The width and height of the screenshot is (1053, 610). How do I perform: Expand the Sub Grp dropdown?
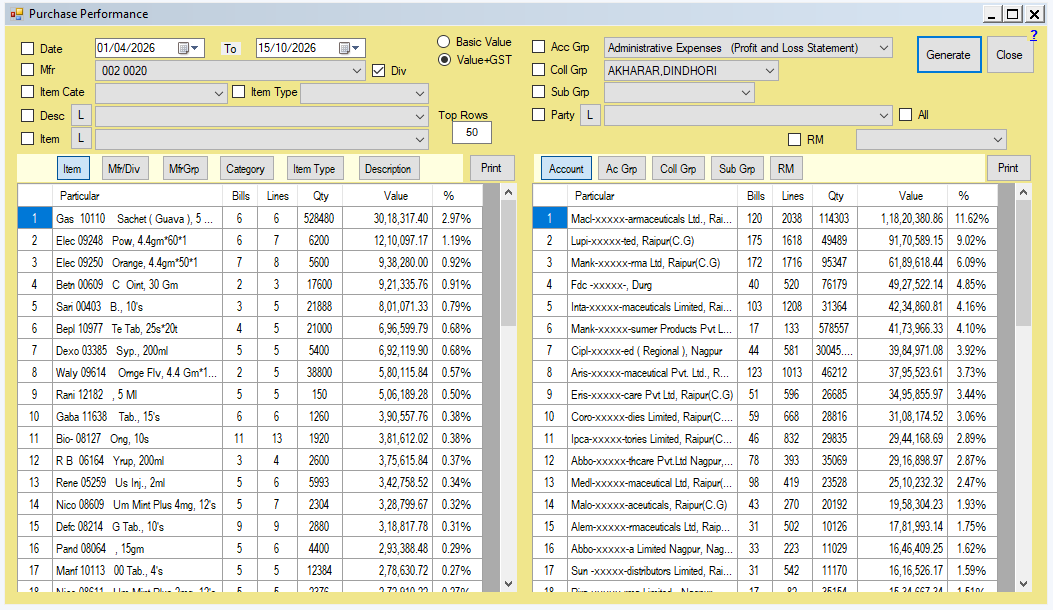(679, 93)
